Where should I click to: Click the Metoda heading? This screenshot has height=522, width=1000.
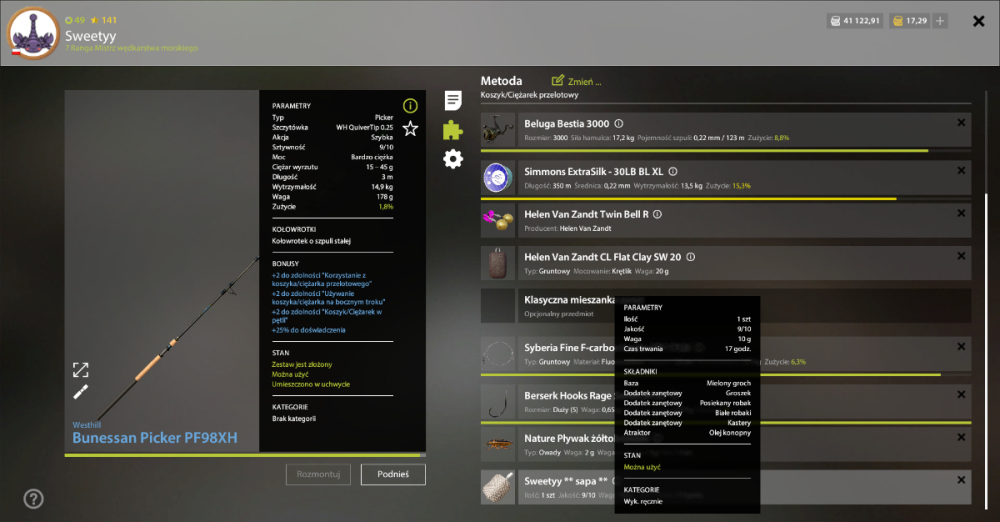point(501,81)
